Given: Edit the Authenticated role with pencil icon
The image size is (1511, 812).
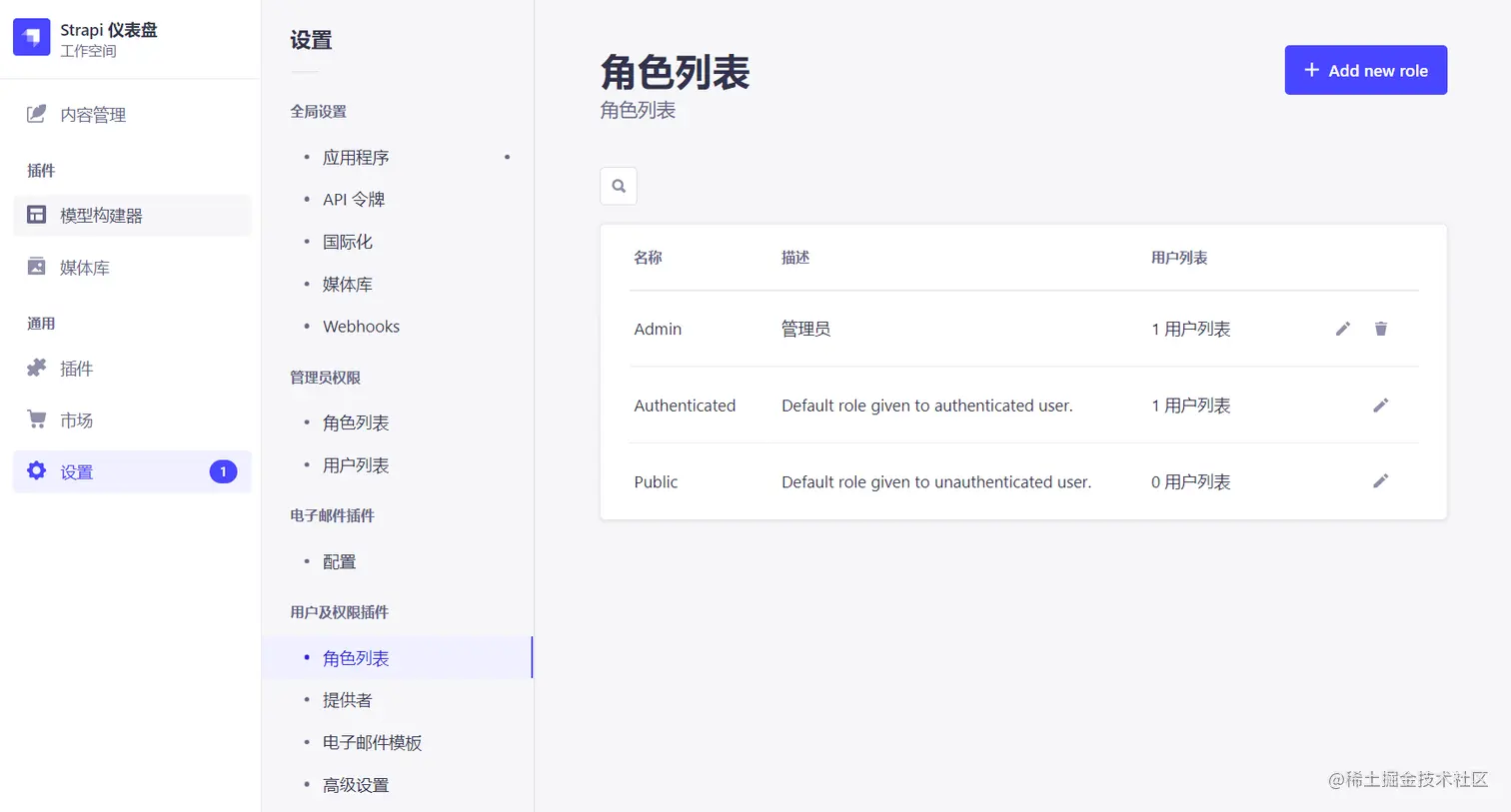Looking at the screenshot, I should point(1381,405).
